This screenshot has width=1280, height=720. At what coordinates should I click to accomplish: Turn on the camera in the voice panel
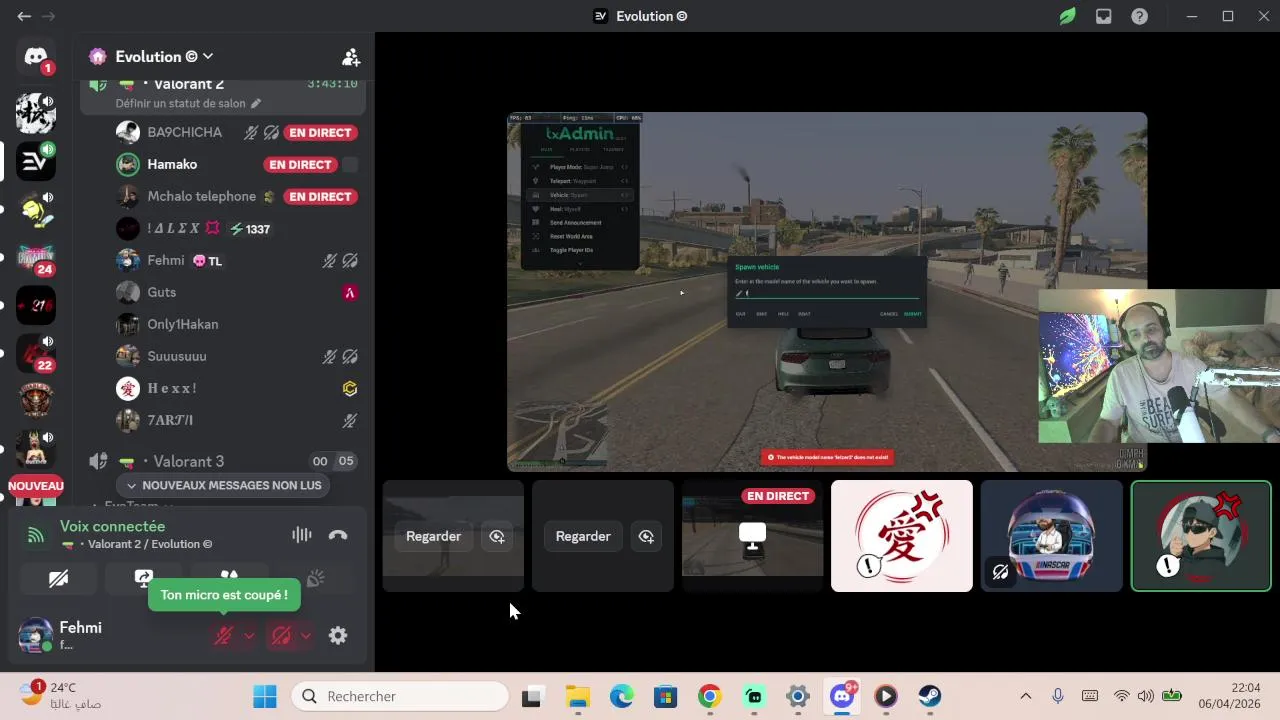point(58,578)
